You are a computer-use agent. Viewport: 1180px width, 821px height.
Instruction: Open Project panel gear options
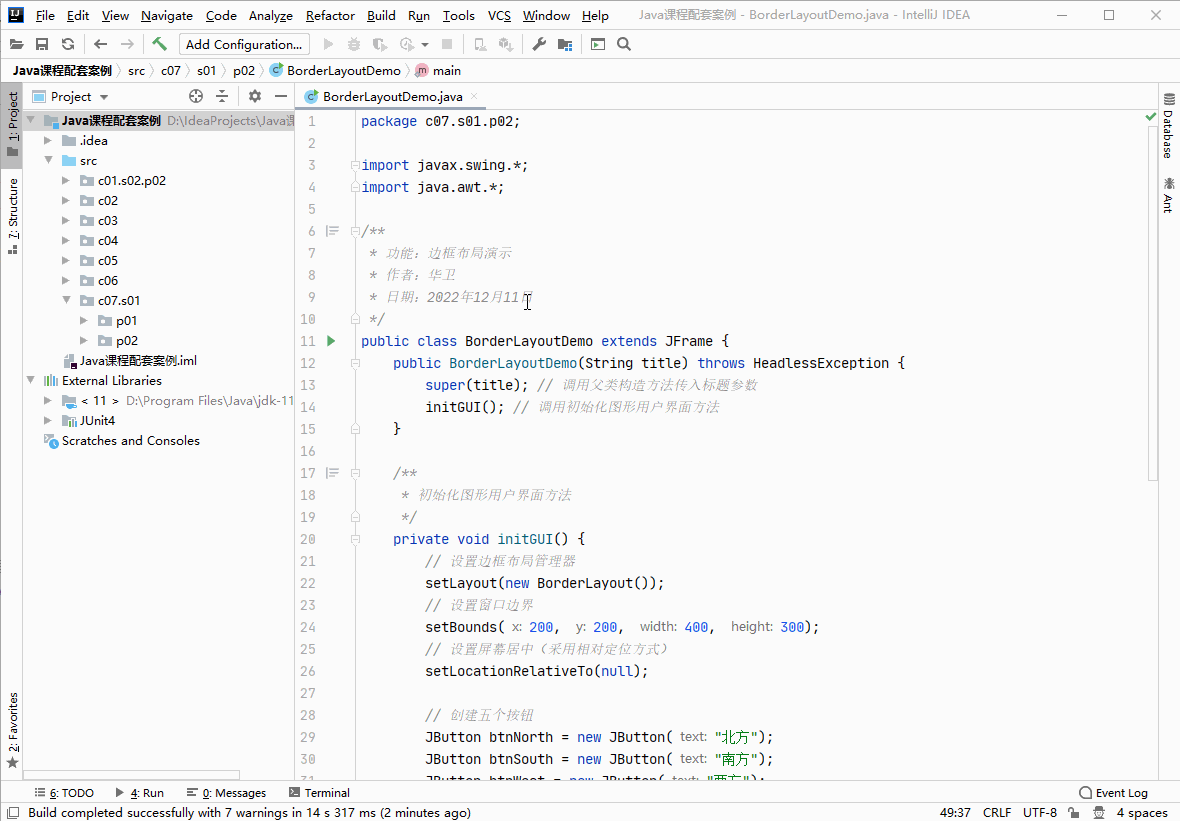(x=255, y=96)
